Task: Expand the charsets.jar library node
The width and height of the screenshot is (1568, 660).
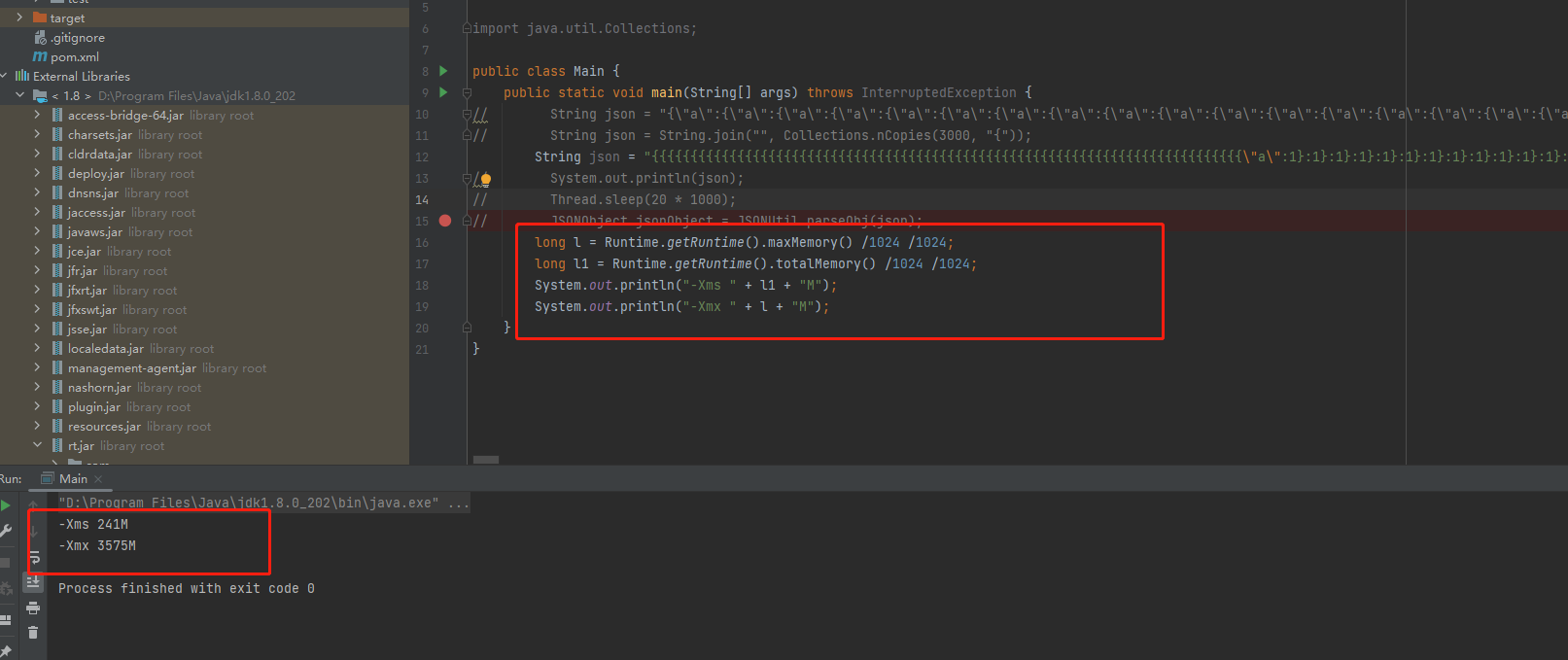Action: point(38,134)
